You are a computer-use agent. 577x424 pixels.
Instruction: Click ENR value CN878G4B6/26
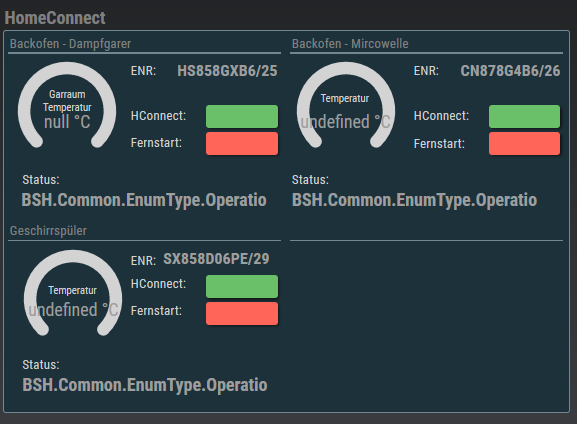[x=510, y=71]
